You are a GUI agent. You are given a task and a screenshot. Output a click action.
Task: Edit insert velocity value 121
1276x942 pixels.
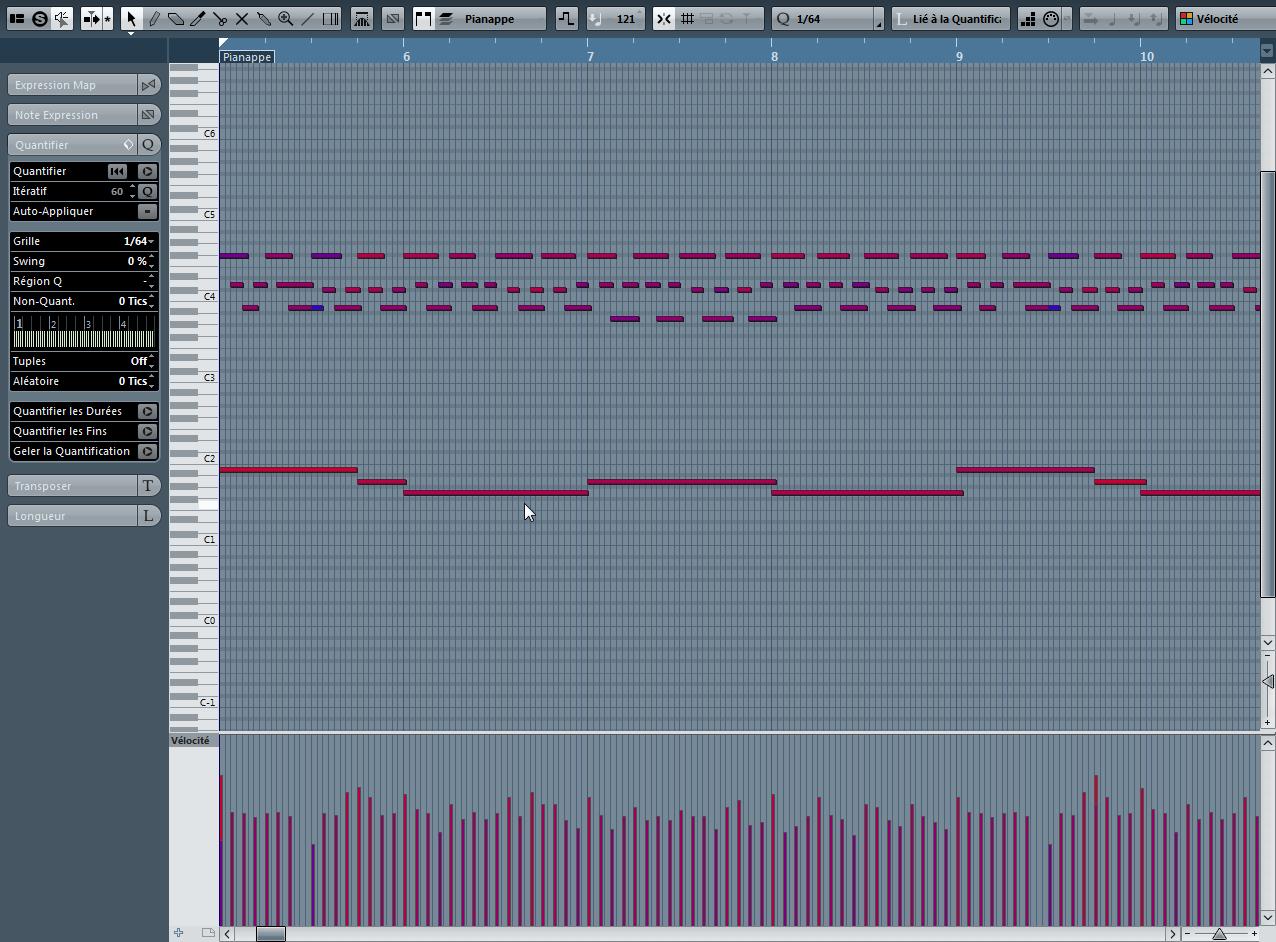[626, 18]
